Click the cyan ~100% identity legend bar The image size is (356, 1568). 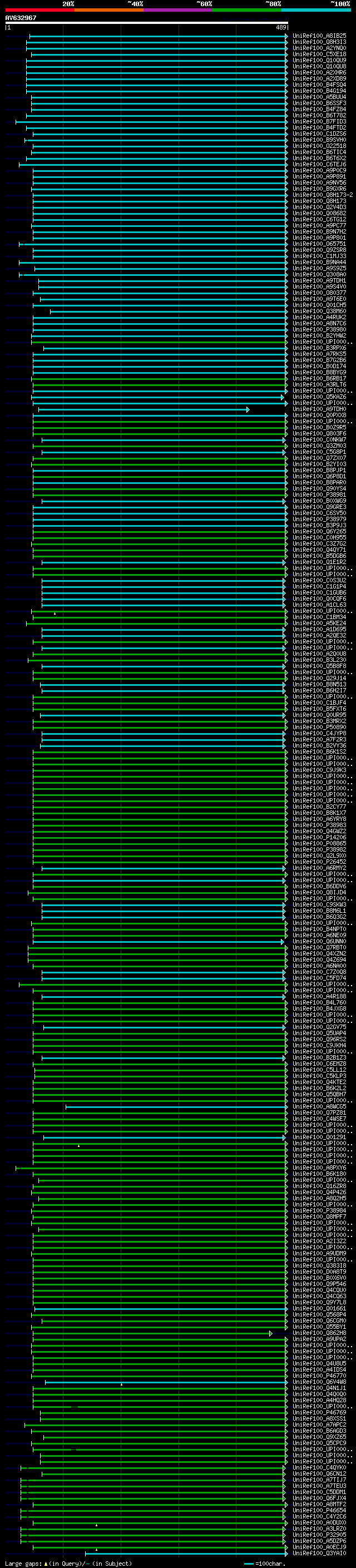tap(316, 10)
